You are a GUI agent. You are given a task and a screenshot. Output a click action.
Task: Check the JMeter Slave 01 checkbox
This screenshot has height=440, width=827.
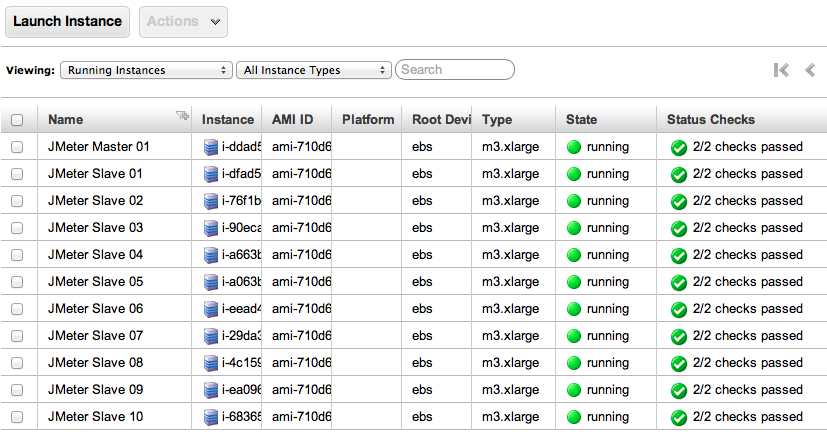[x=17, y=174]
